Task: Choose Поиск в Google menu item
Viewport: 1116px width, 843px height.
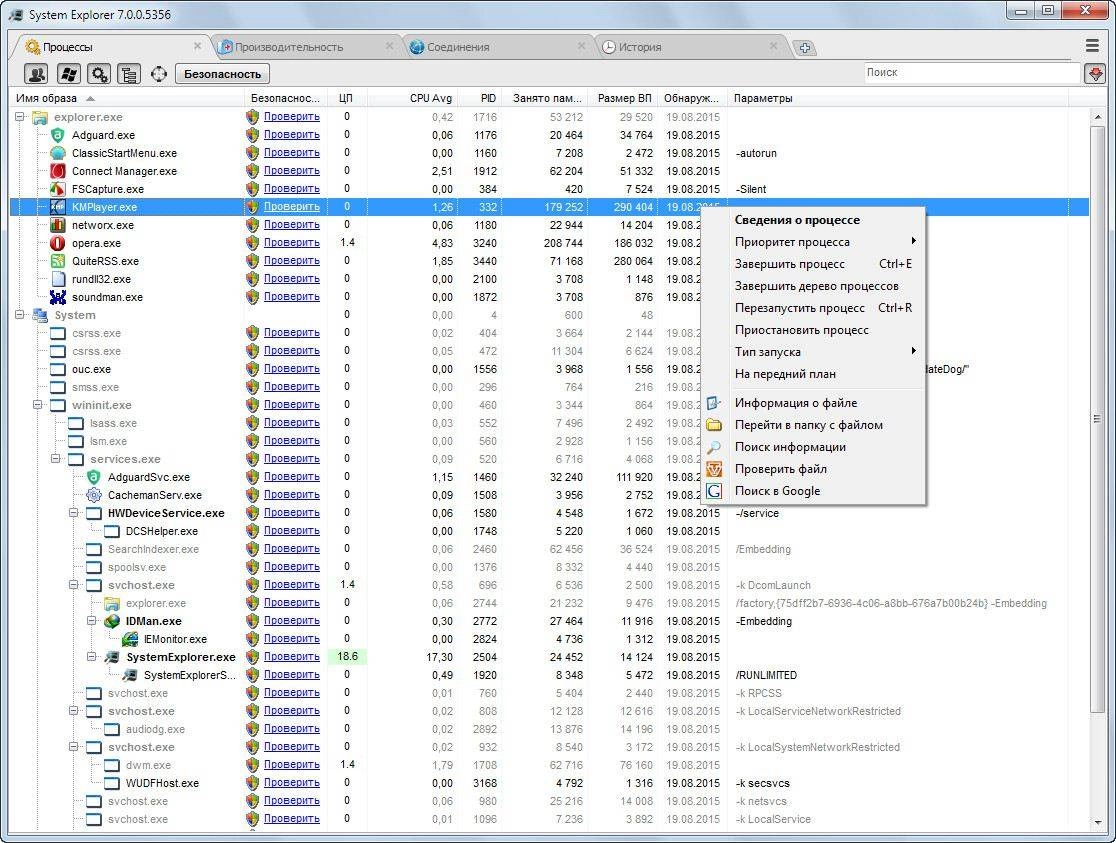Action: pos(813,491)
